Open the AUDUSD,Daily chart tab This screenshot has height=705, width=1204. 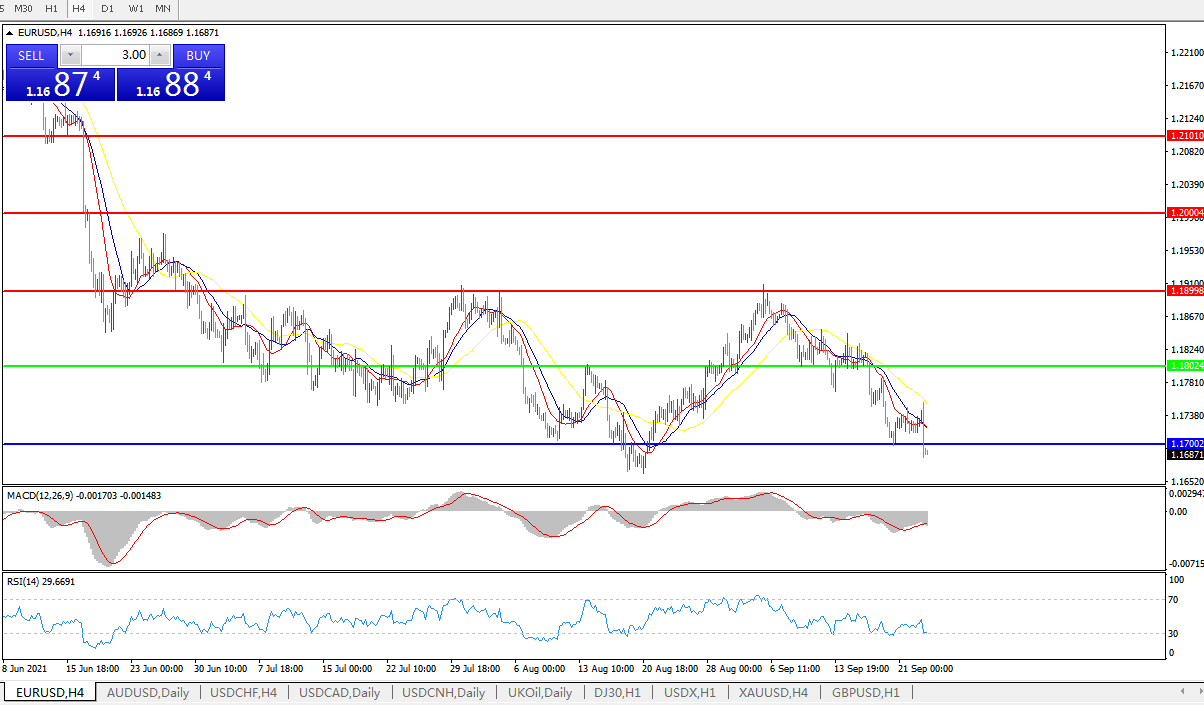pyautogui.click(x=147, y=692)
